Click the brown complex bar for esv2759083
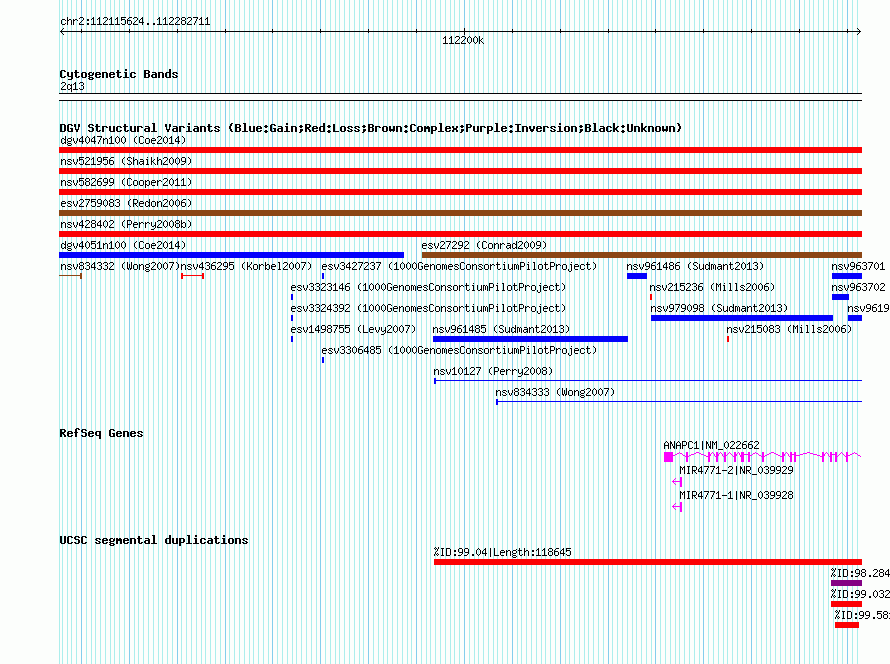The image size is (890, 664). [x=460, y=213]
